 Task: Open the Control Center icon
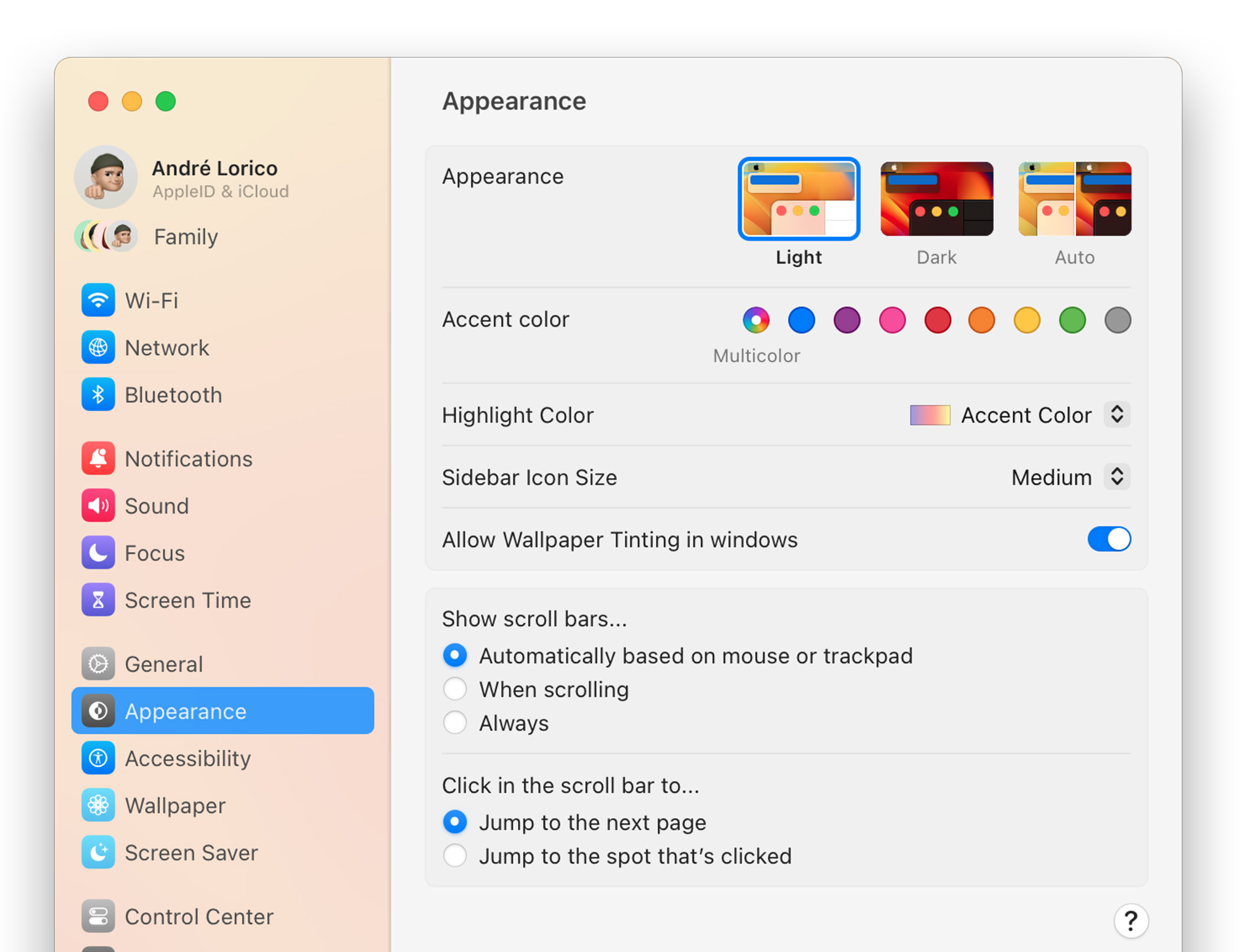pyautogui.click(x=98, y=916)
